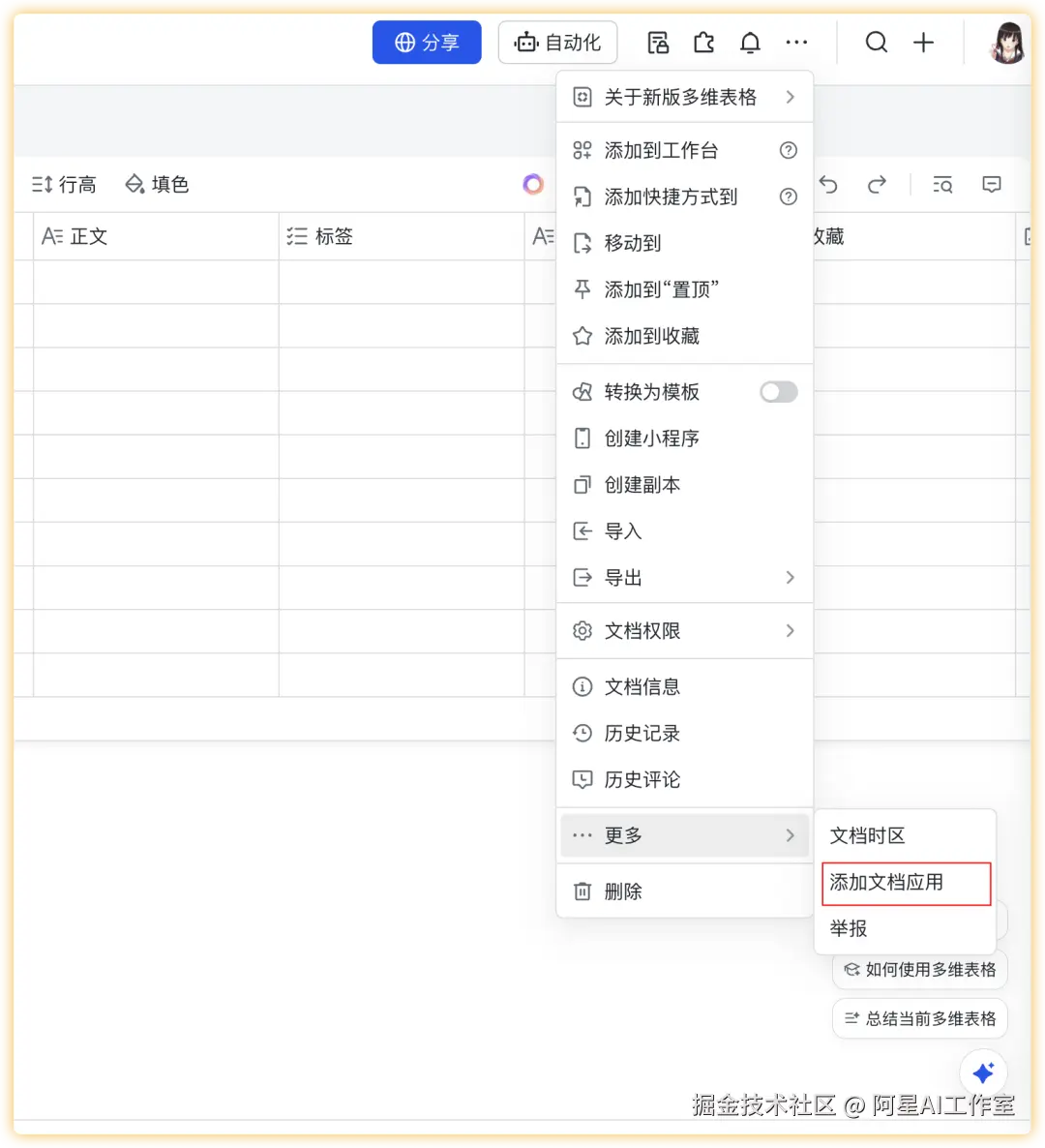The height and width of the screenshot is (1148, 1045).
Task: Open the 自动化 automation button
Action: point(557,43)
